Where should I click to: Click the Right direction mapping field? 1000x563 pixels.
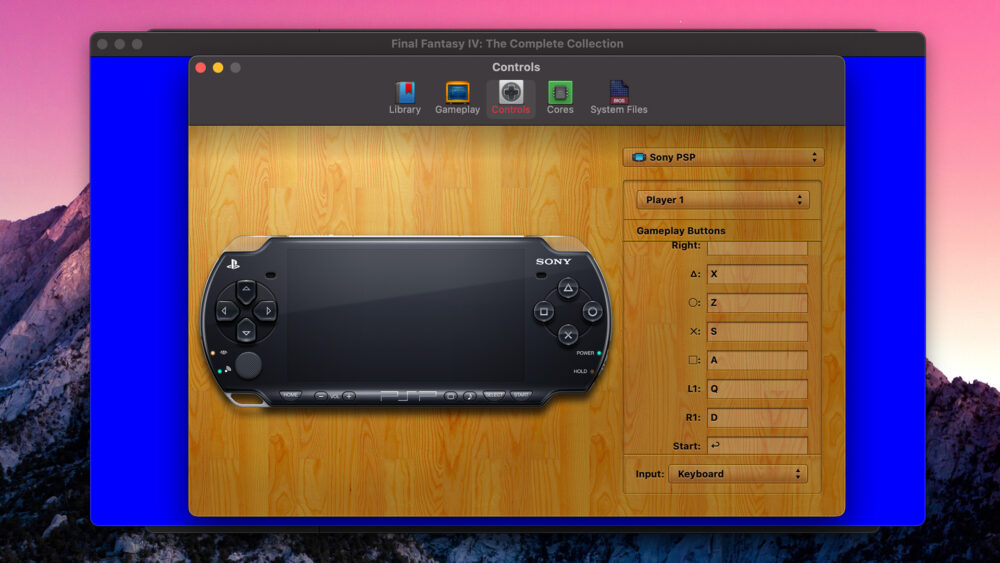pyautogui.click(x=757, y=248)
